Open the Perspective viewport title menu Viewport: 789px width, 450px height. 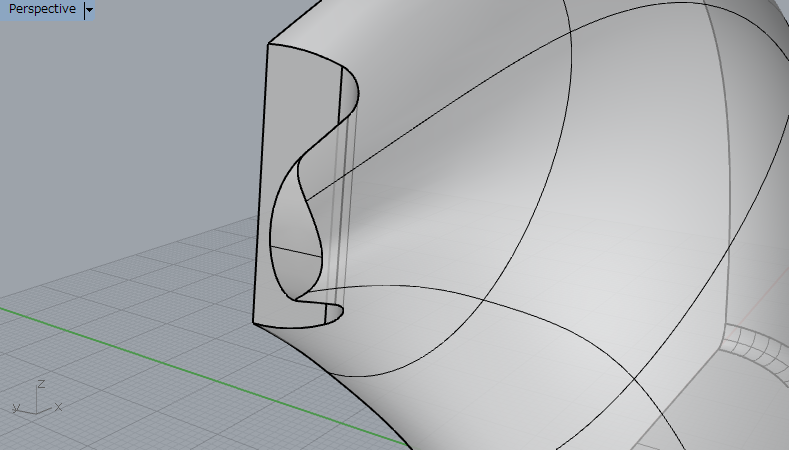(x=42, y=9)
